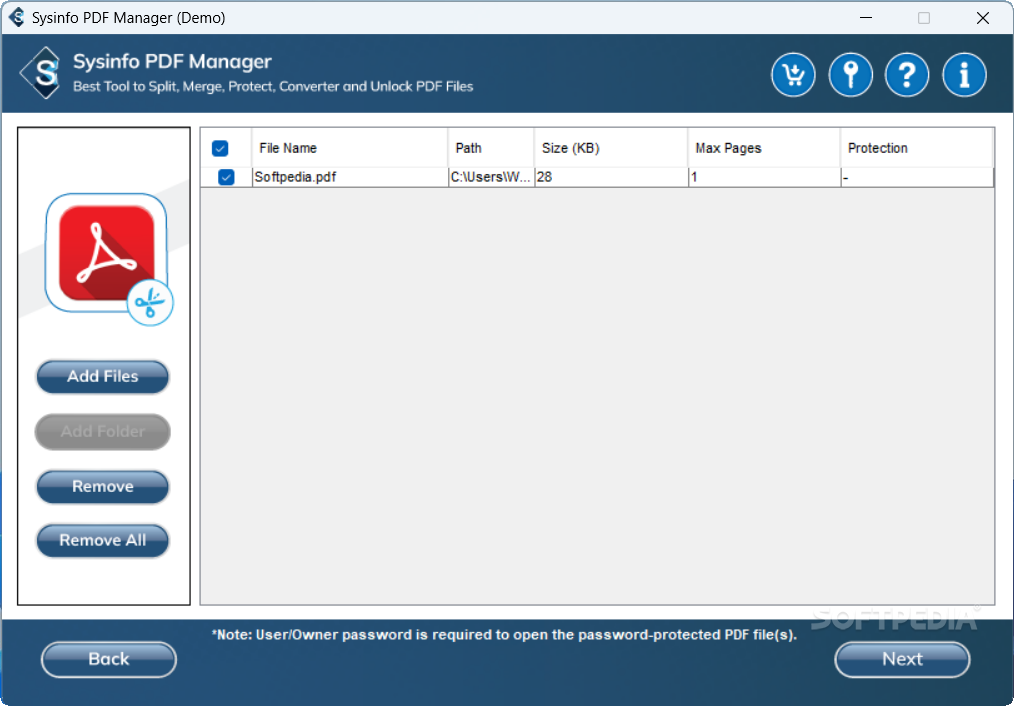Click the size value 28 cell

(611, 177)
